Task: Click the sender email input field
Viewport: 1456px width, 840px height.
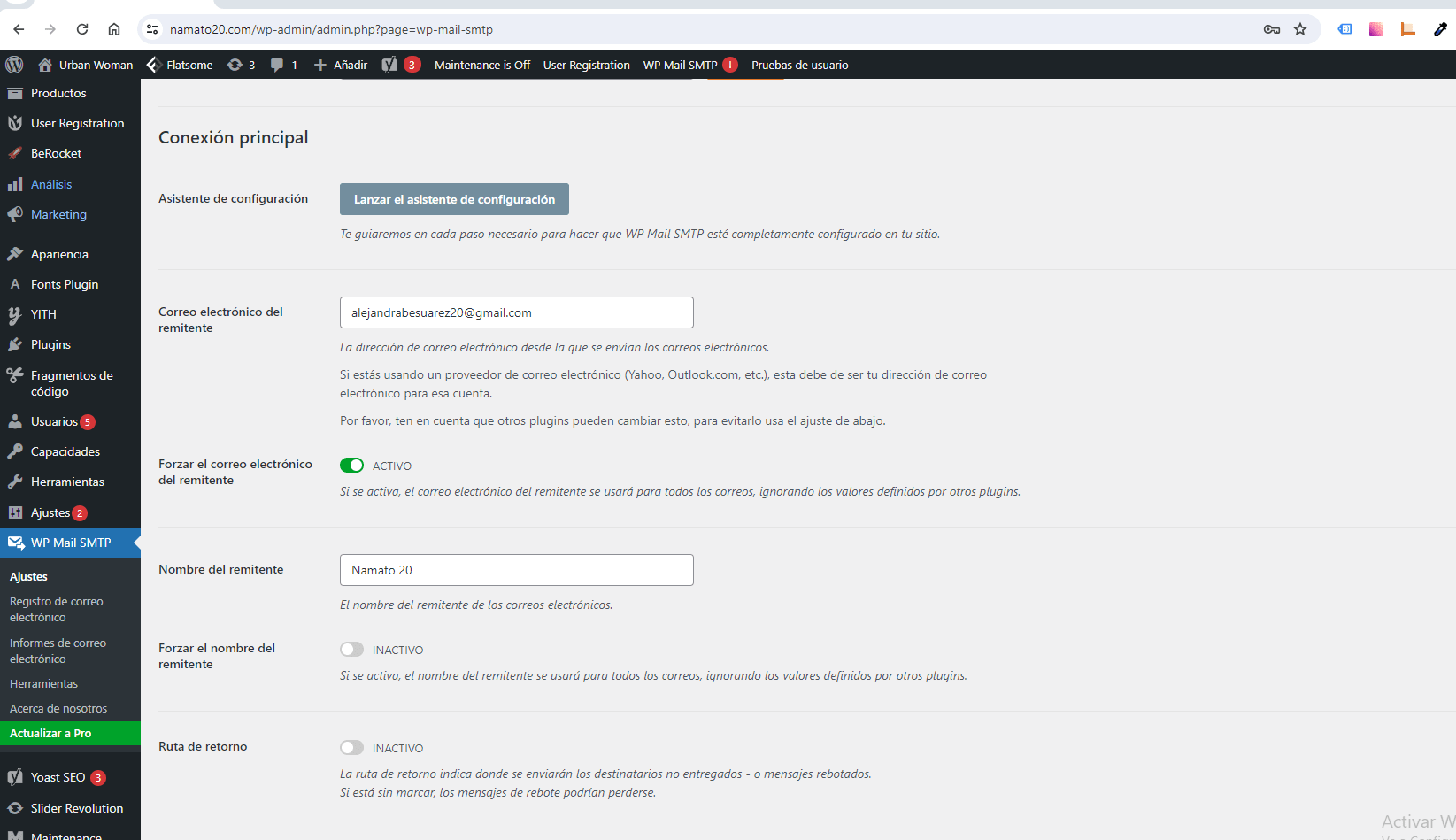Action: tap(517, 312)
